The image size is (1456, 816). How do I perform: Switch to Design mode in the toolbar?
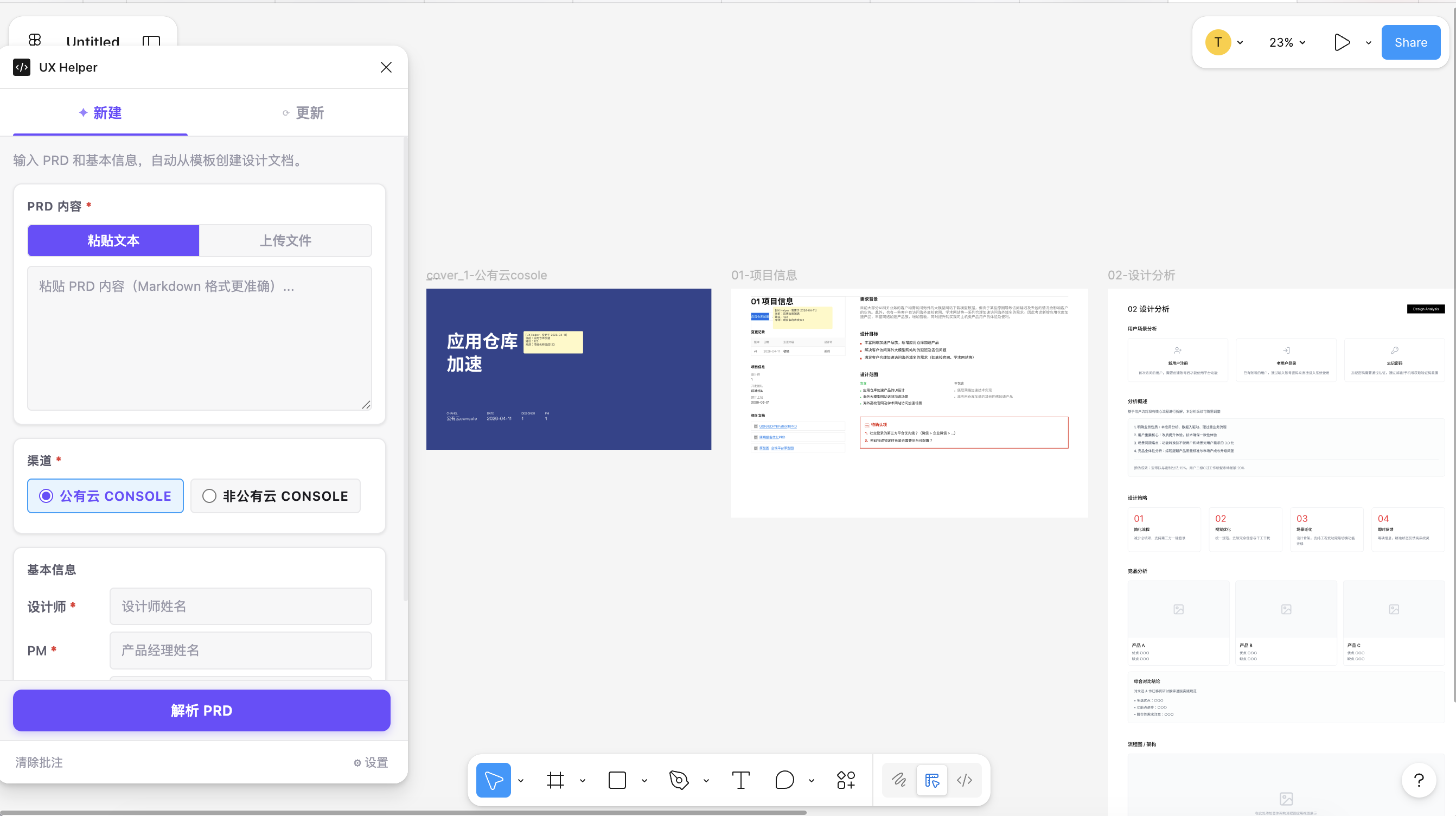tap(932, 780)
